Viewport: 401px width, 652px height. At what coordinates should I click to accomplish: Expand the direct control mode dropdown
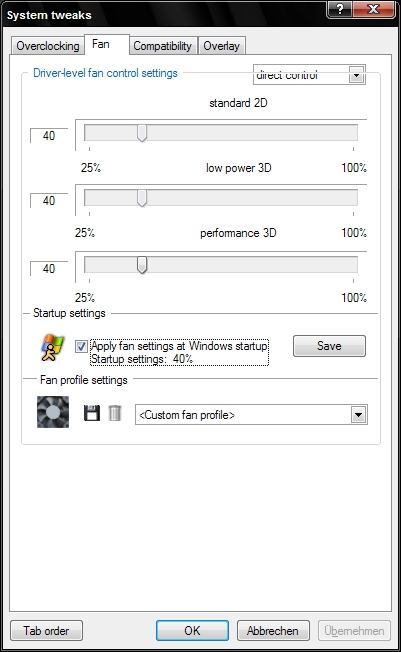356,76
